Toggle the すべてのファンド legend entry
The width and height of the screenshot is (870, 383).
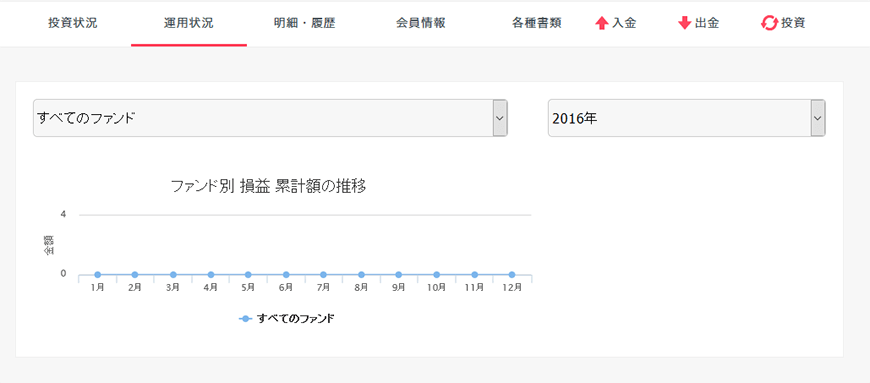pyautogui.click(x=287, y=319)
